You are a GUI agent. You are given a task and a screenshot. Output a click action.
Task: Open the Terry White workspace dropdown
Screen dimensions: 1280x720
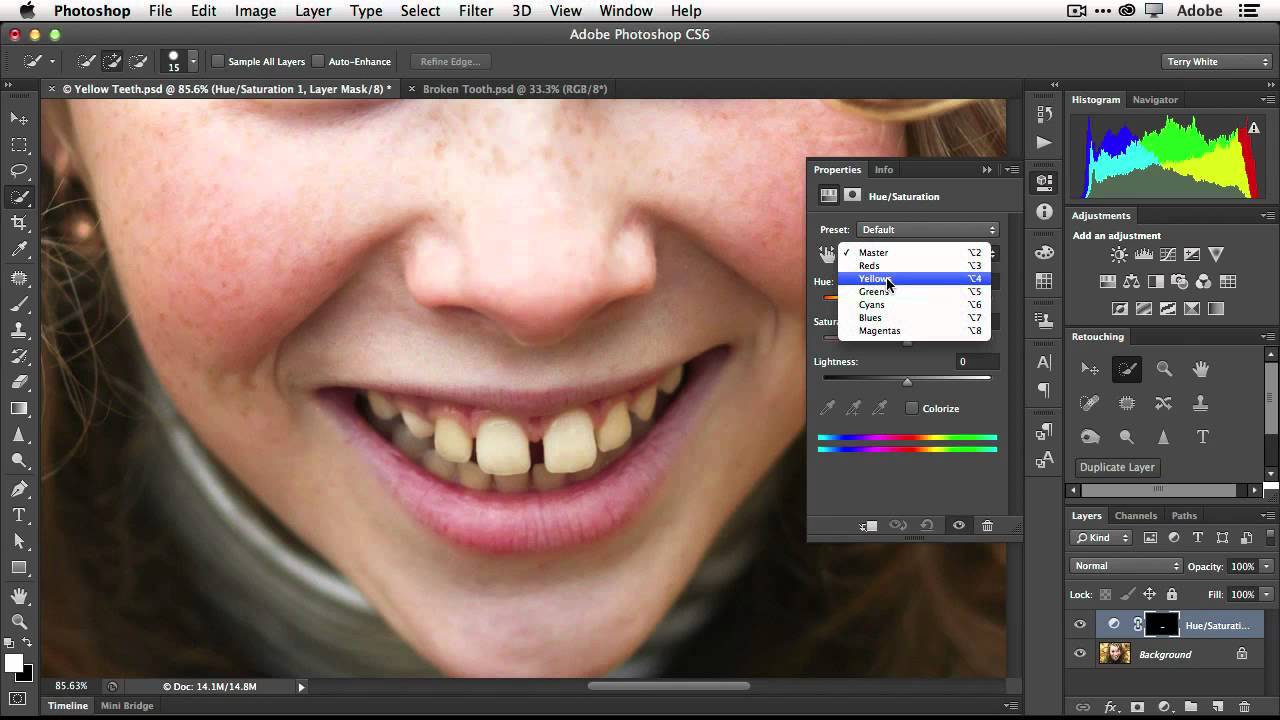[1216, 62]
